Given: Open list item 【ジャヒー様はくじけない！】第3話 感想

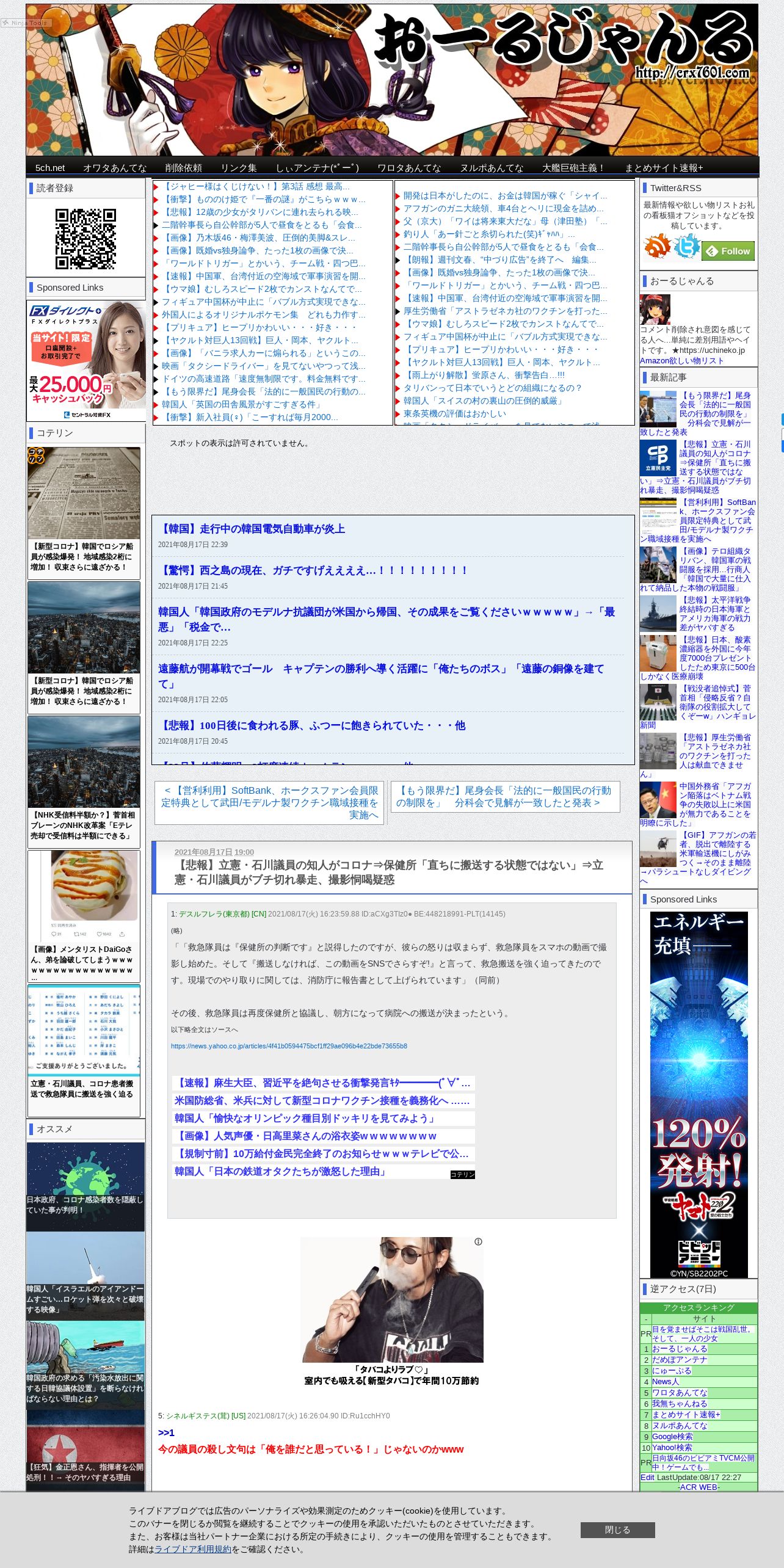Looking at the screenshot, I should pos(256,186).
